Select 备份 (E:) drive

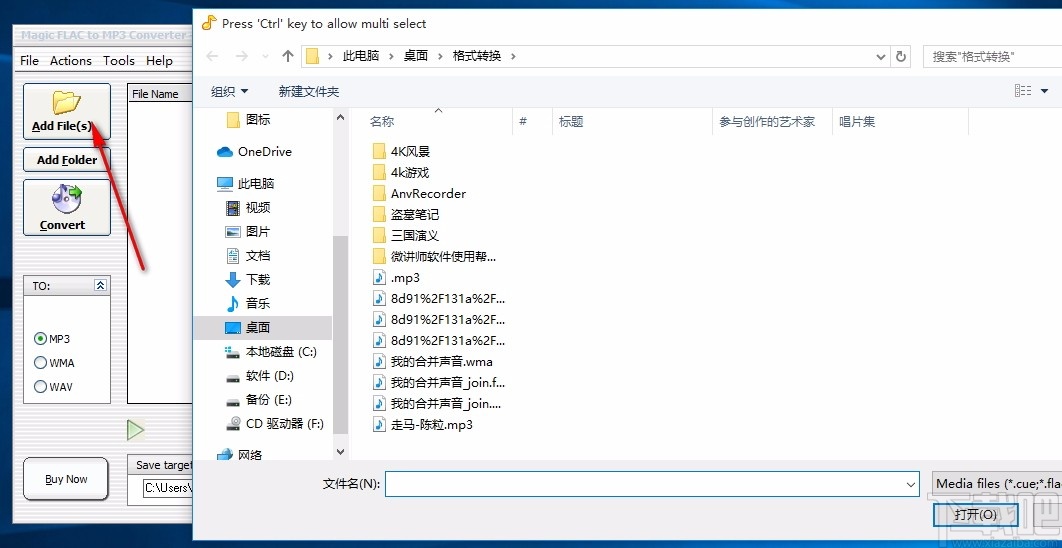(x=259, y=400)
